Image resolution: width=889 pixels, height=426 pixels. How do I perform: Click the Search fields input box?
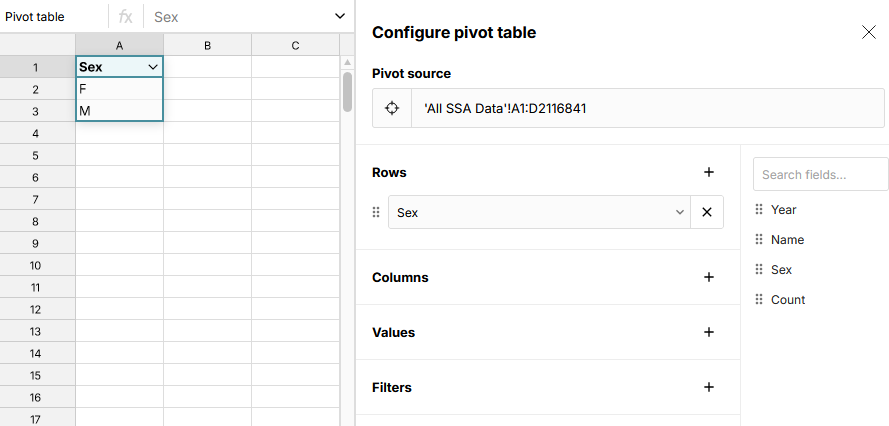point(820,174)
